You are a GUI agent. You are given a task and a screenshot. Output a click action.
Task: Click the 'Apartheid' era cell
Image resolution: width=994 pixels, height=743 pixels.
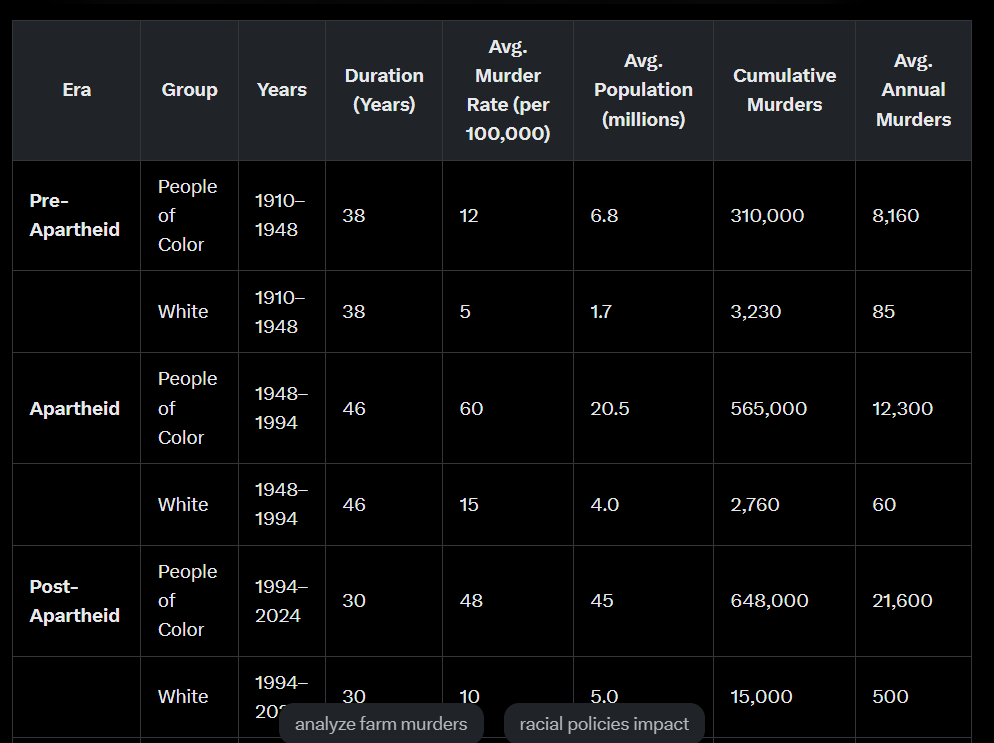(75, 408)
